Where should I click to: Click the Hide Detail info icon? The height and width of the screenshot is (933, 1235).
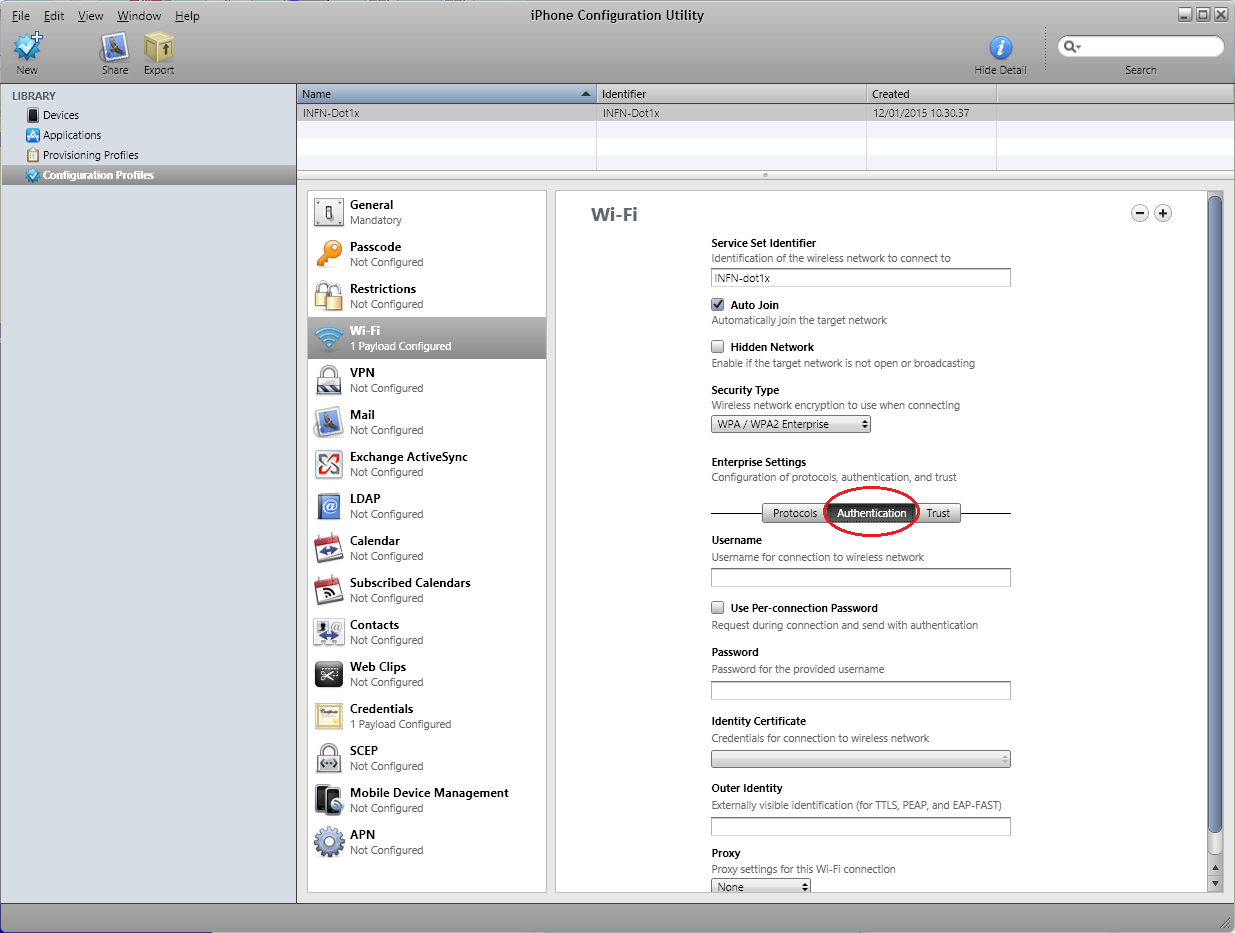(x=1000, y=47)
